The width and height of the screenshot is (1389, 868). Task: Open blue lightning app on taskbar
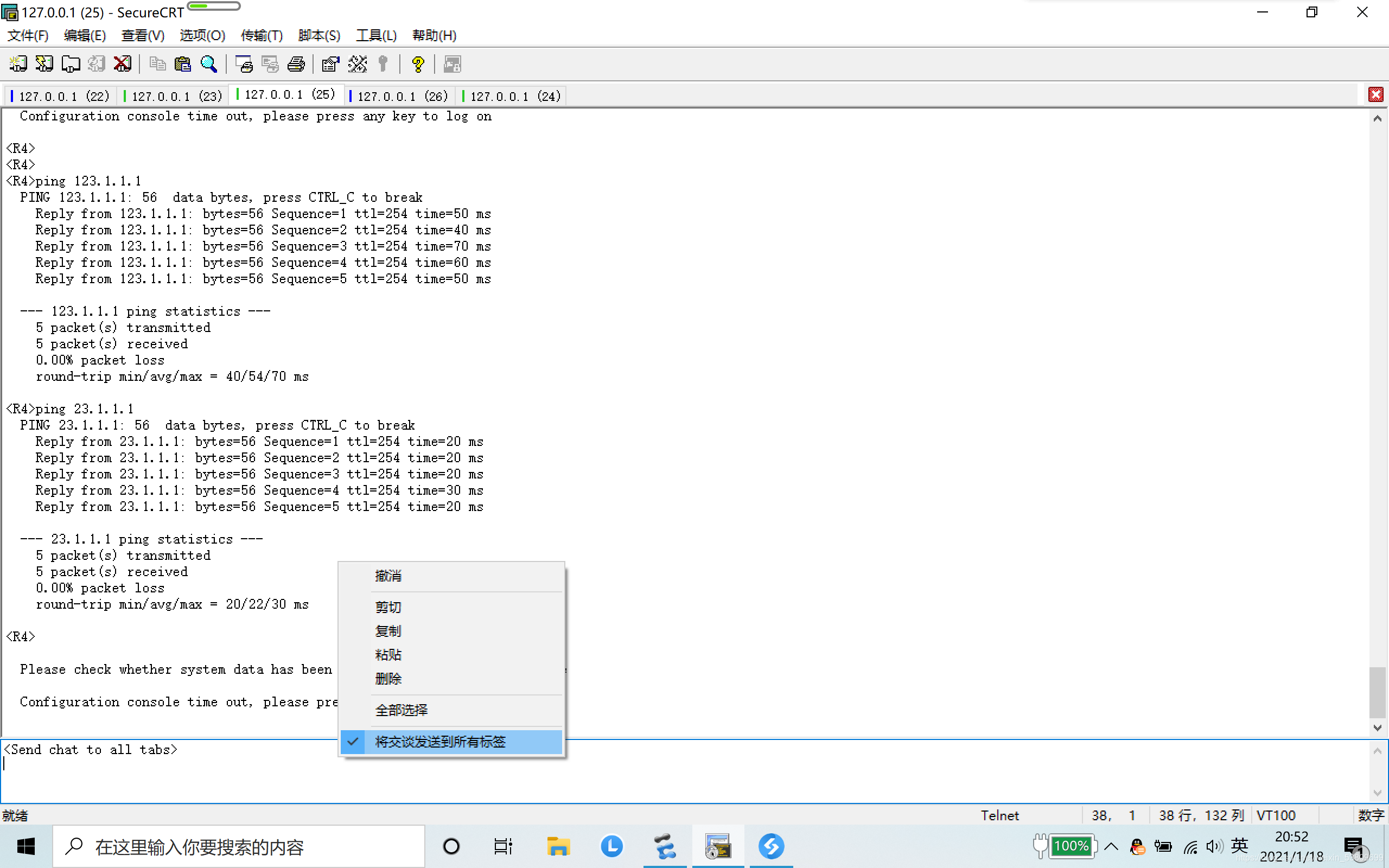click(x=771, y=846)
